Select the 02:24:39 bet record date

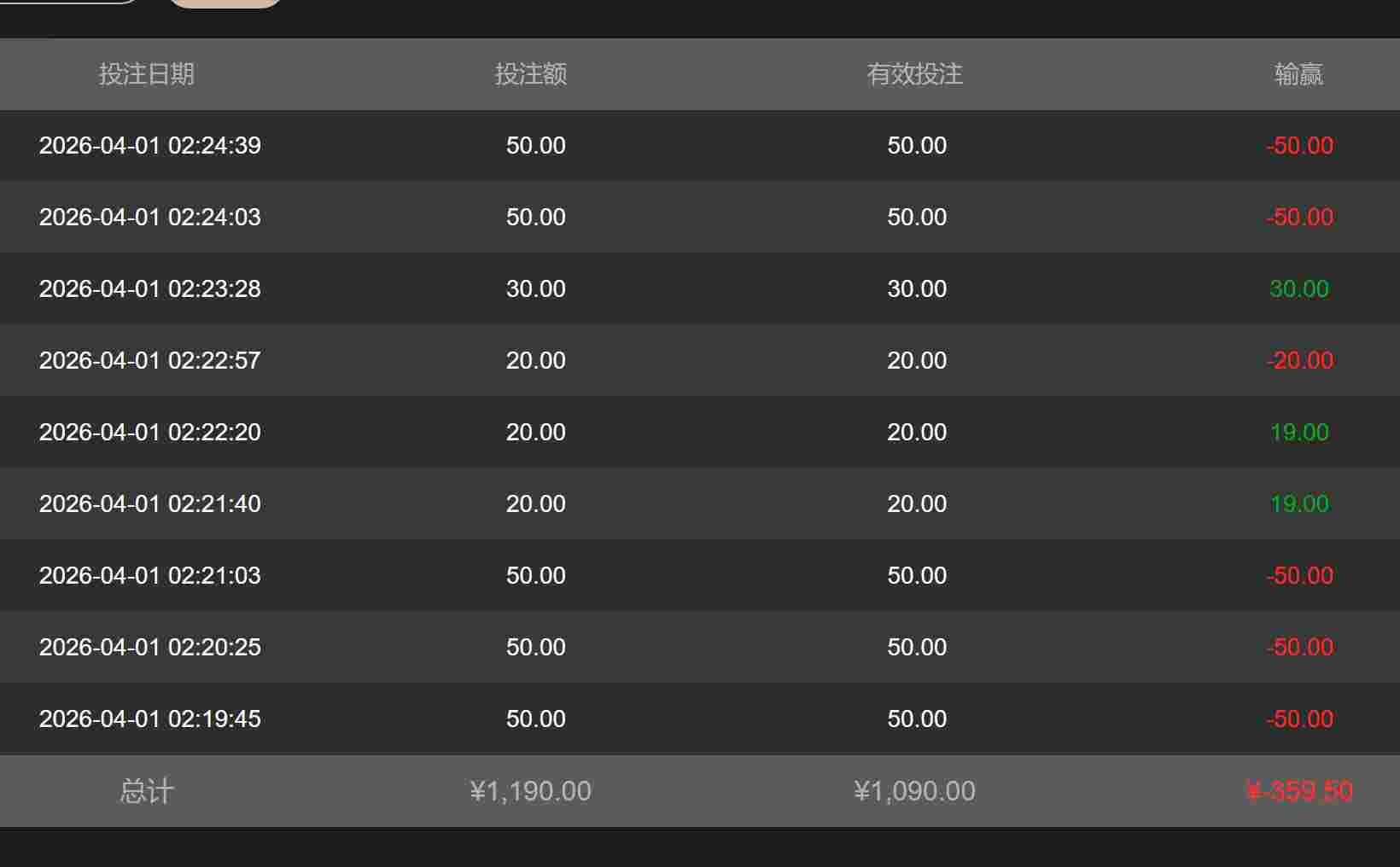150,145
